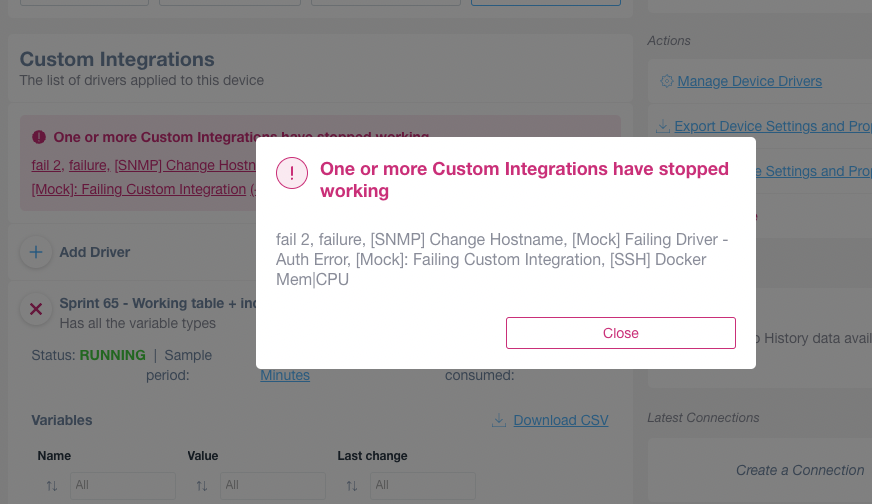Click the download icon beside Download CSV

499,420
